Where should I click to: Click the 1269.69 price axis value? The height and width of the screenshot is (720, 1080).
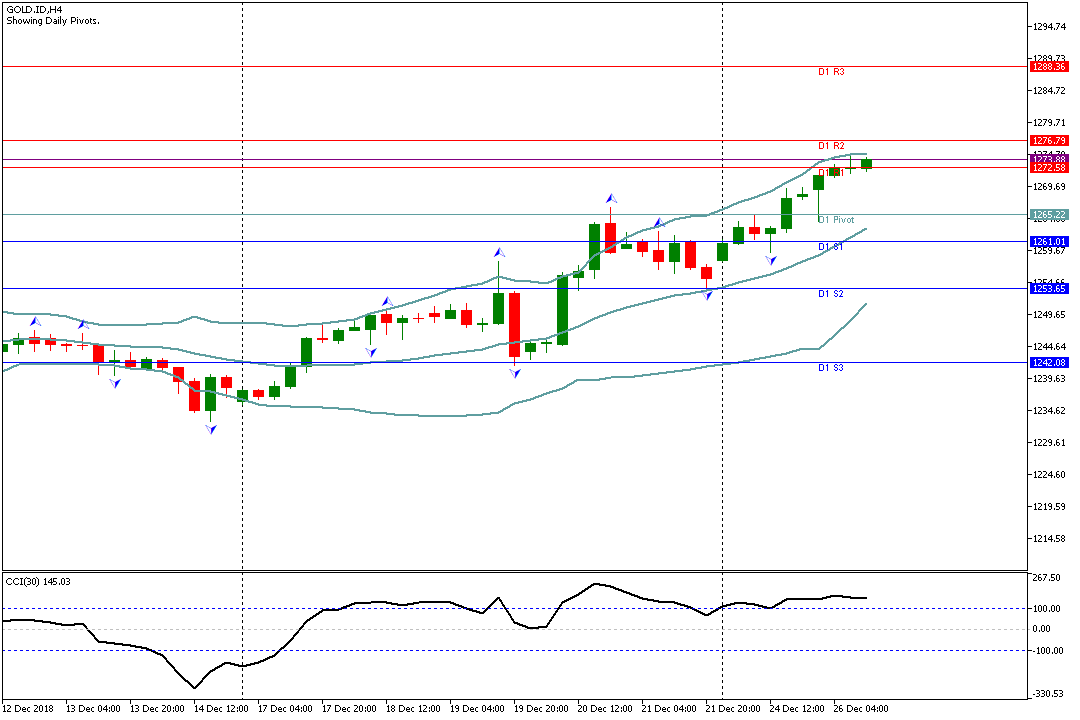(1050, 187)
